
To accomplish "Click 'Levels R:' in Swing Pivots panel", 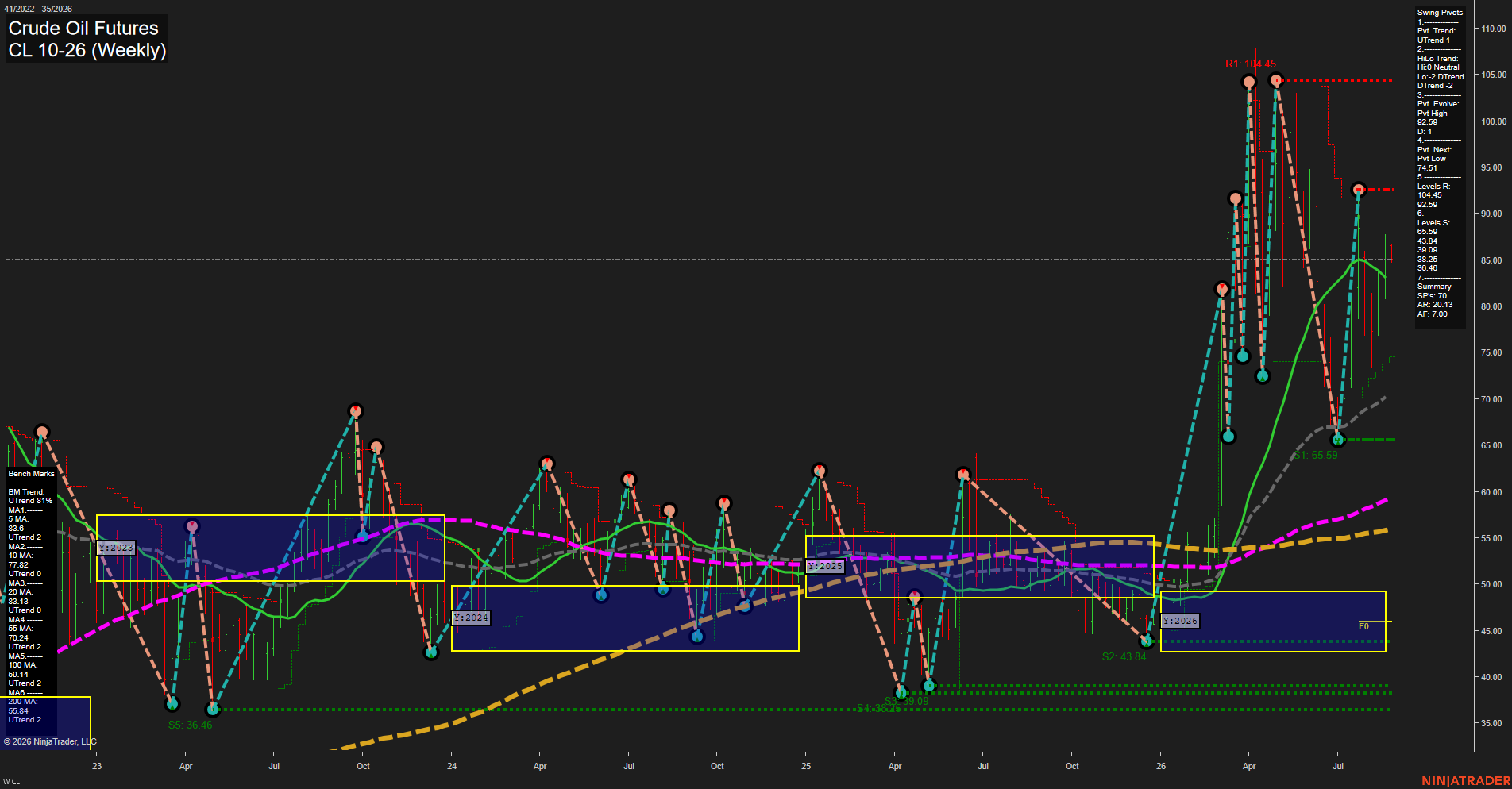I will [x=1433, y=187].
